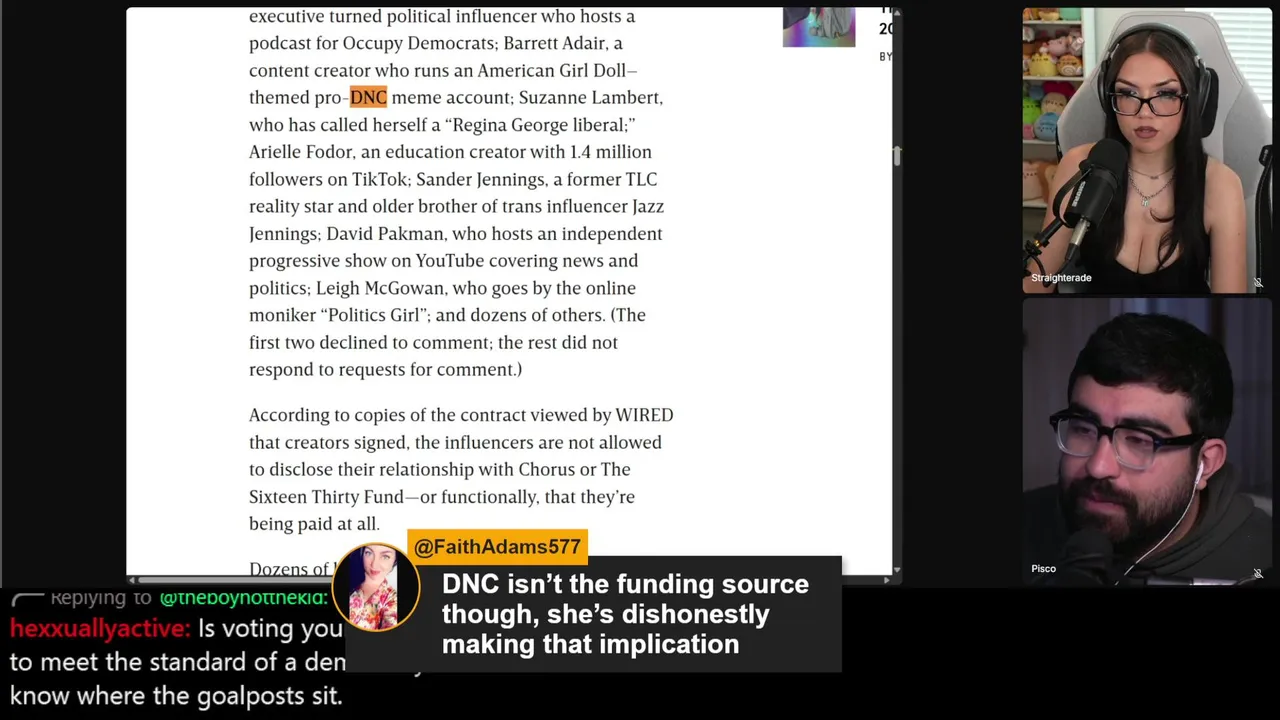The width and height of the screenshot is (1280, 720).
Task: Click the hexxuallyactive username in chat
Action: 99,629
